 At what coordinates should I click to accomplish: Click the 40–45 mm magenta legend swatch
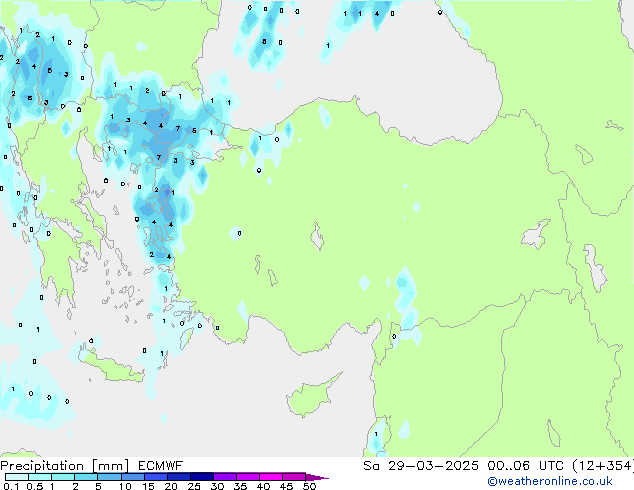pos(271,477)
